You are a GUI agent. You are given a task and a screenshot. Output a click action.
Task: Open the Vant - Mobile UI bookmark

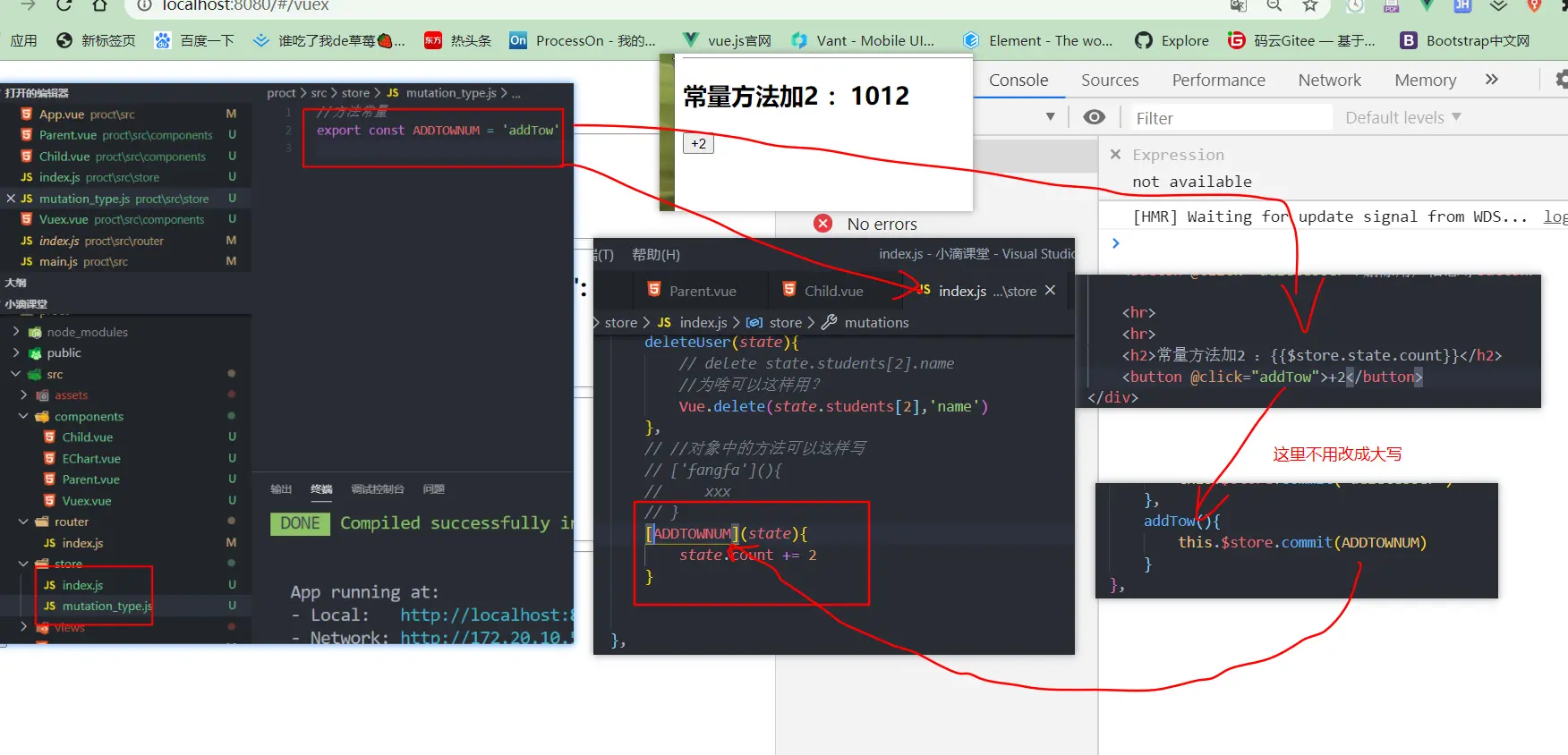pyautogui.click(x=863, y=40)
